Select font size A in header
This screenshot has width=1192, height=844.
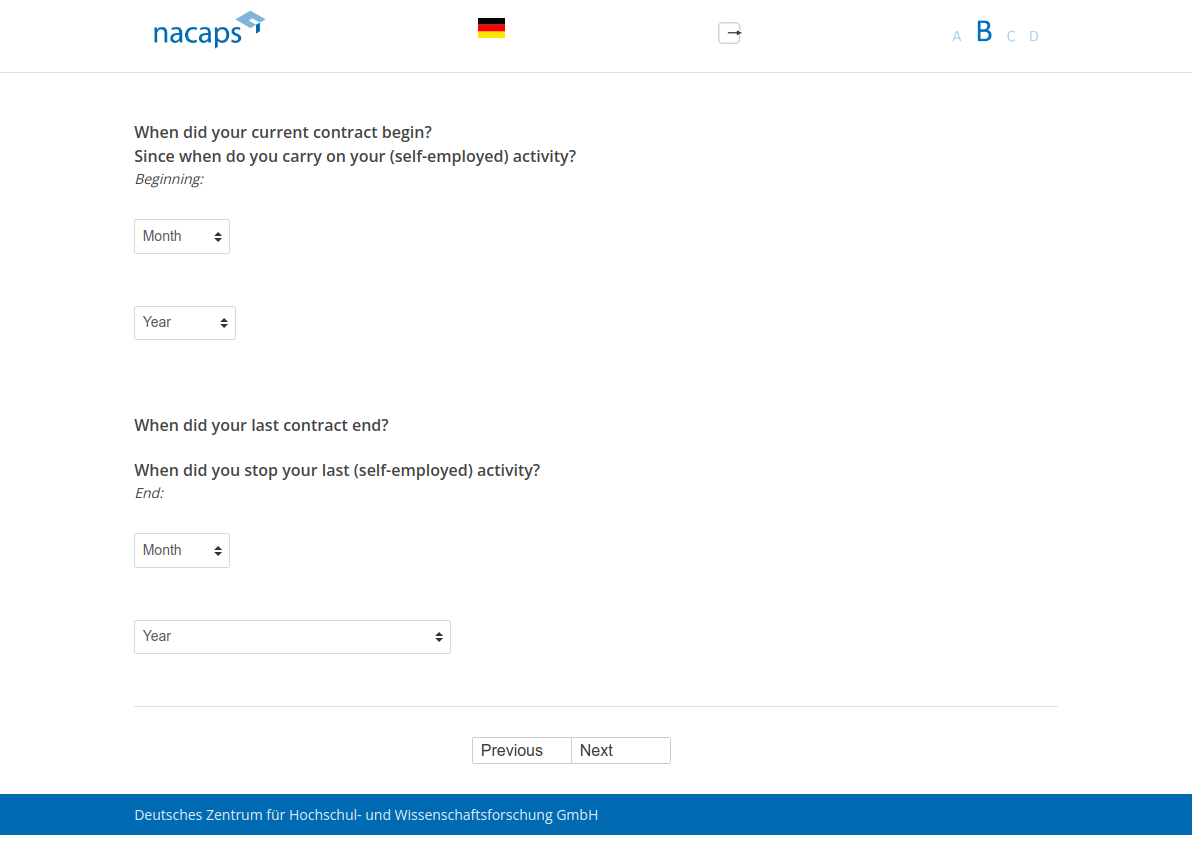pos(956,37)
